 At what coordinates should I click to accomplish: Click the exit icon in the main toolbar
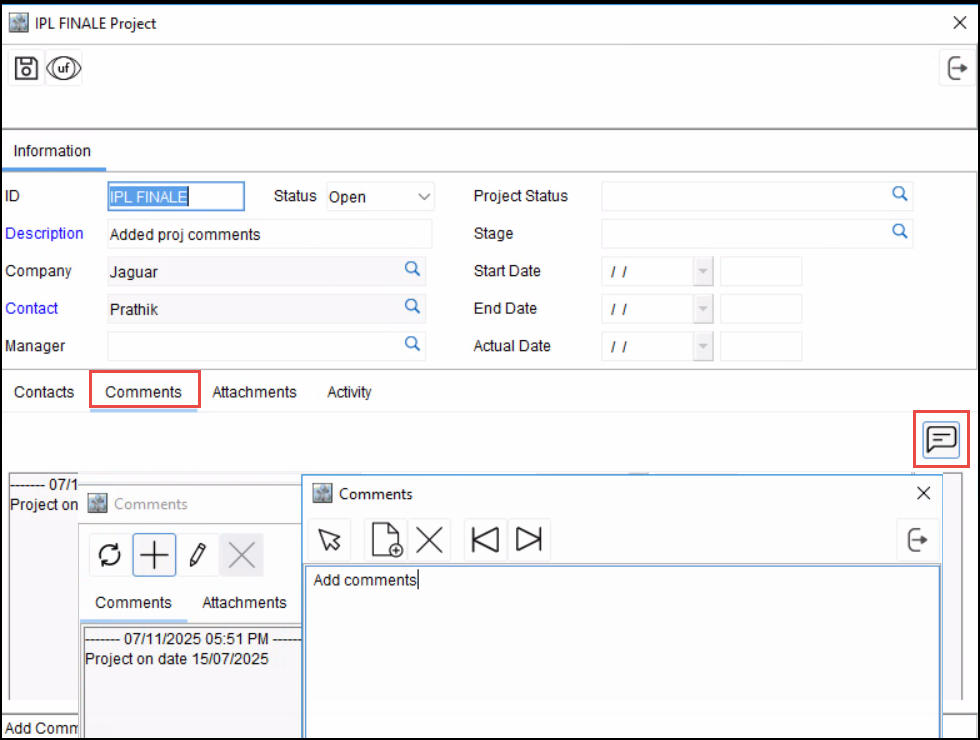(x=956, y=68)
